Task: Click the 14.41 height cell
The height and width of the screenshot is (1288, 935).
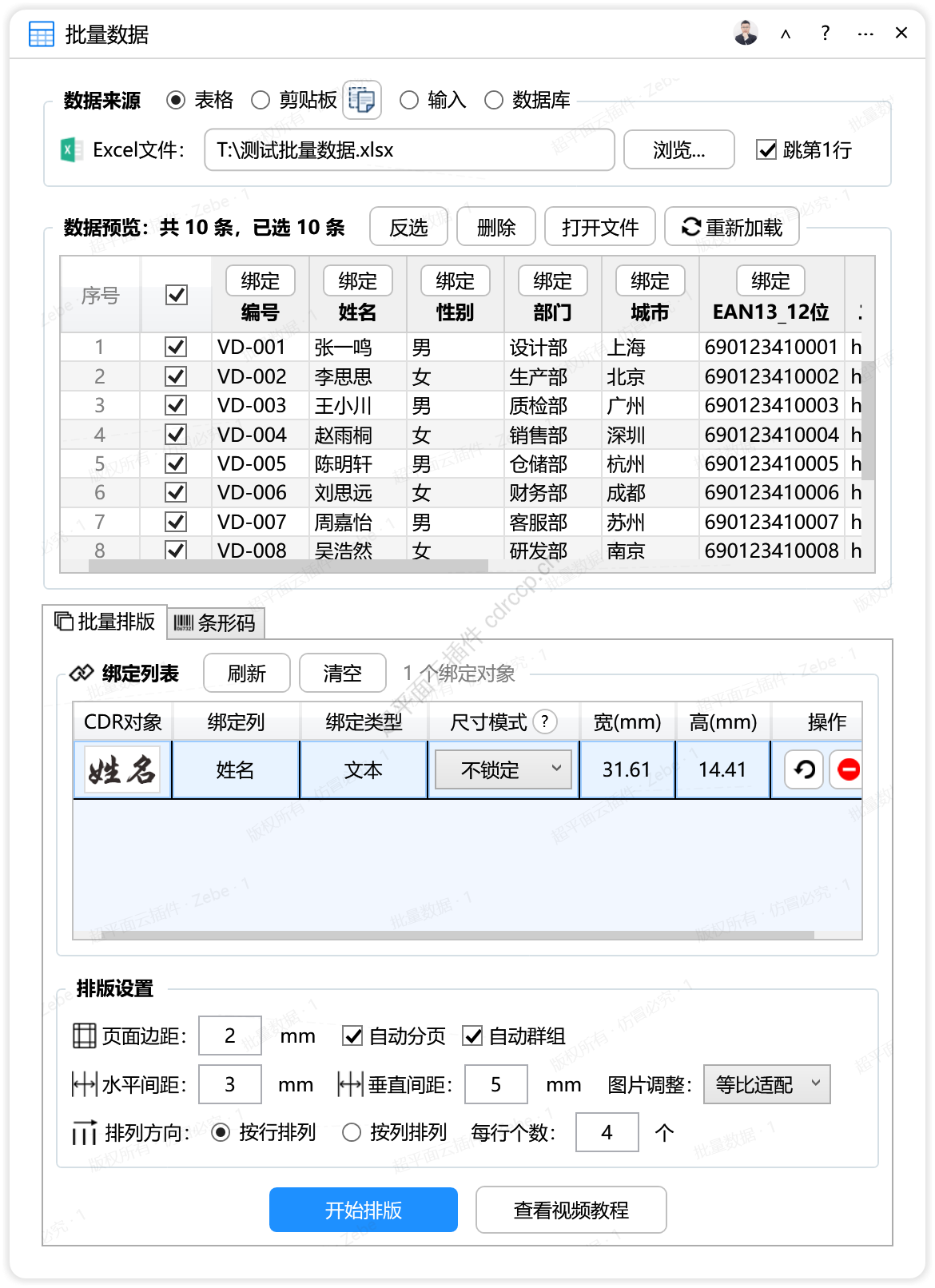Action: point(722,769)
